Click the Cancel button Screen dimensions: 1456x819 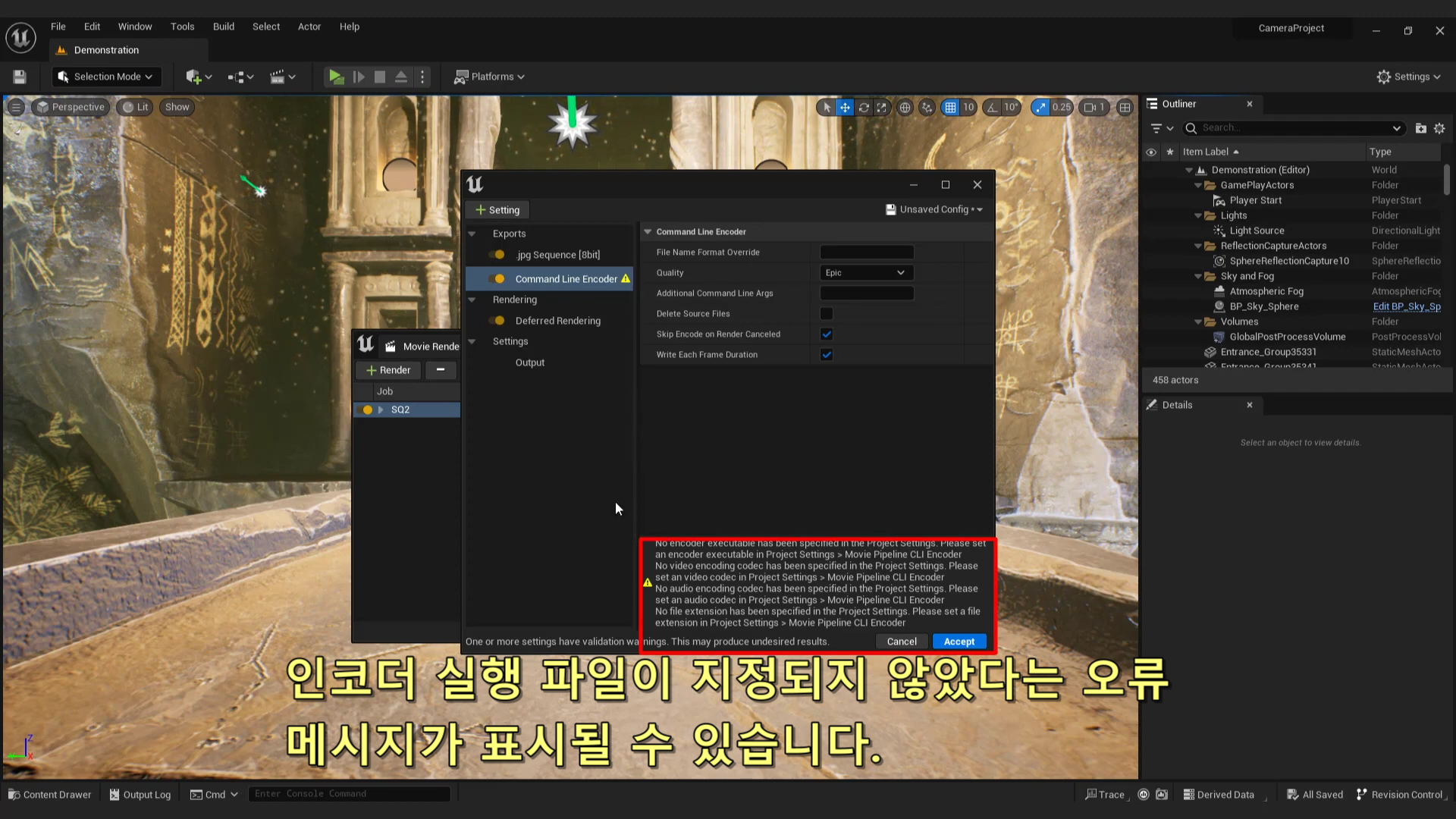tap(901, 642)
